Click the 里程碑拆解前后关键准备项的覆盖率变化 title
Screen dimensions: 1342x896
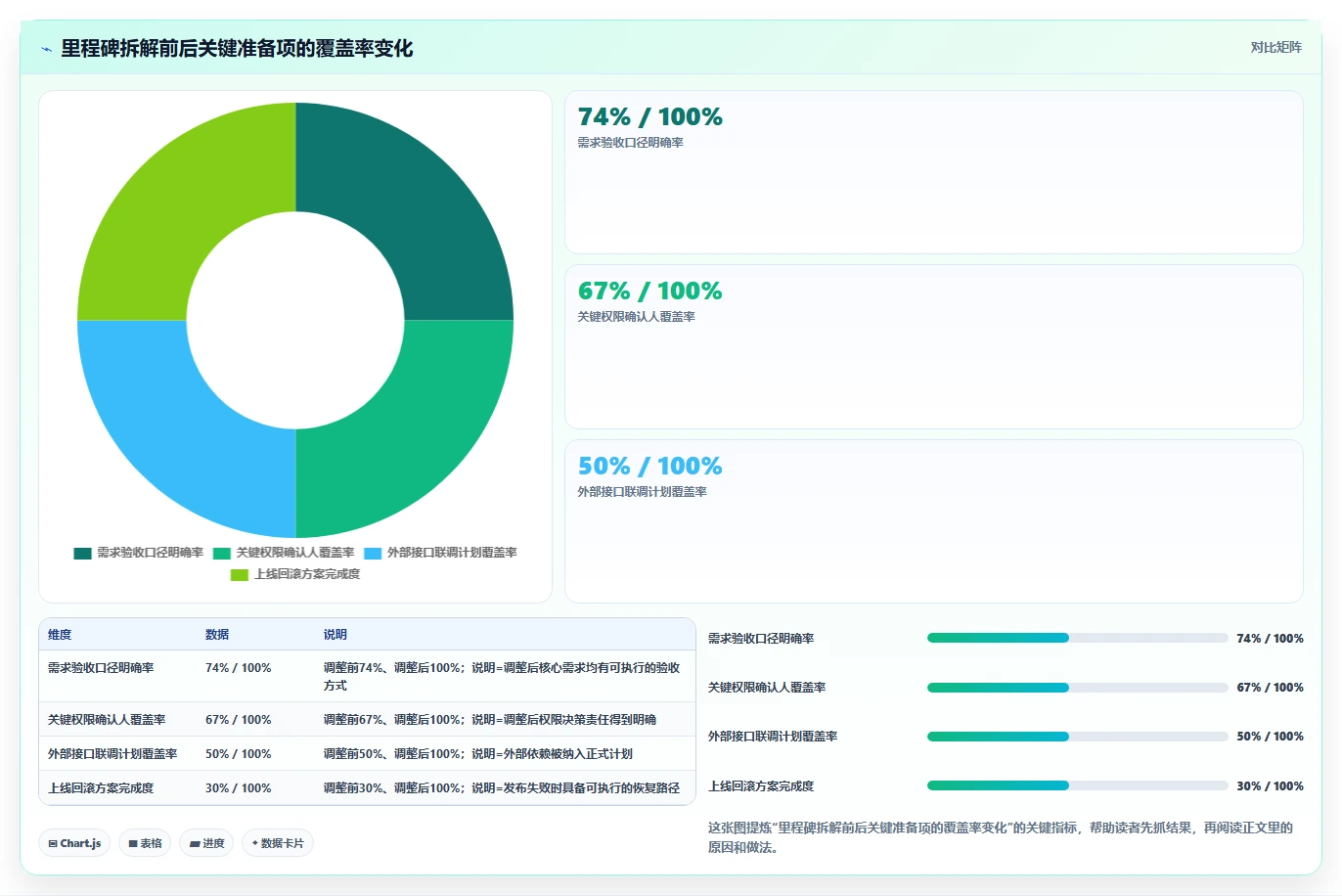tap(237, 49)
